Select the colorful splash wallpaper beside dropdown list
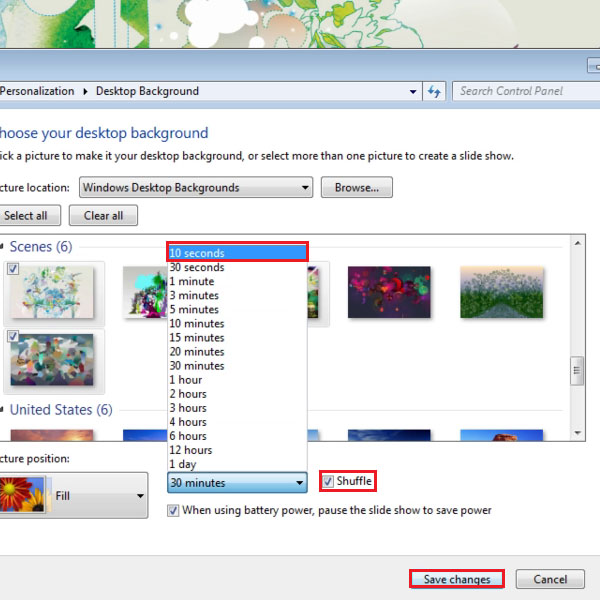Screen dimensions: 600x600 click(145, 292)
